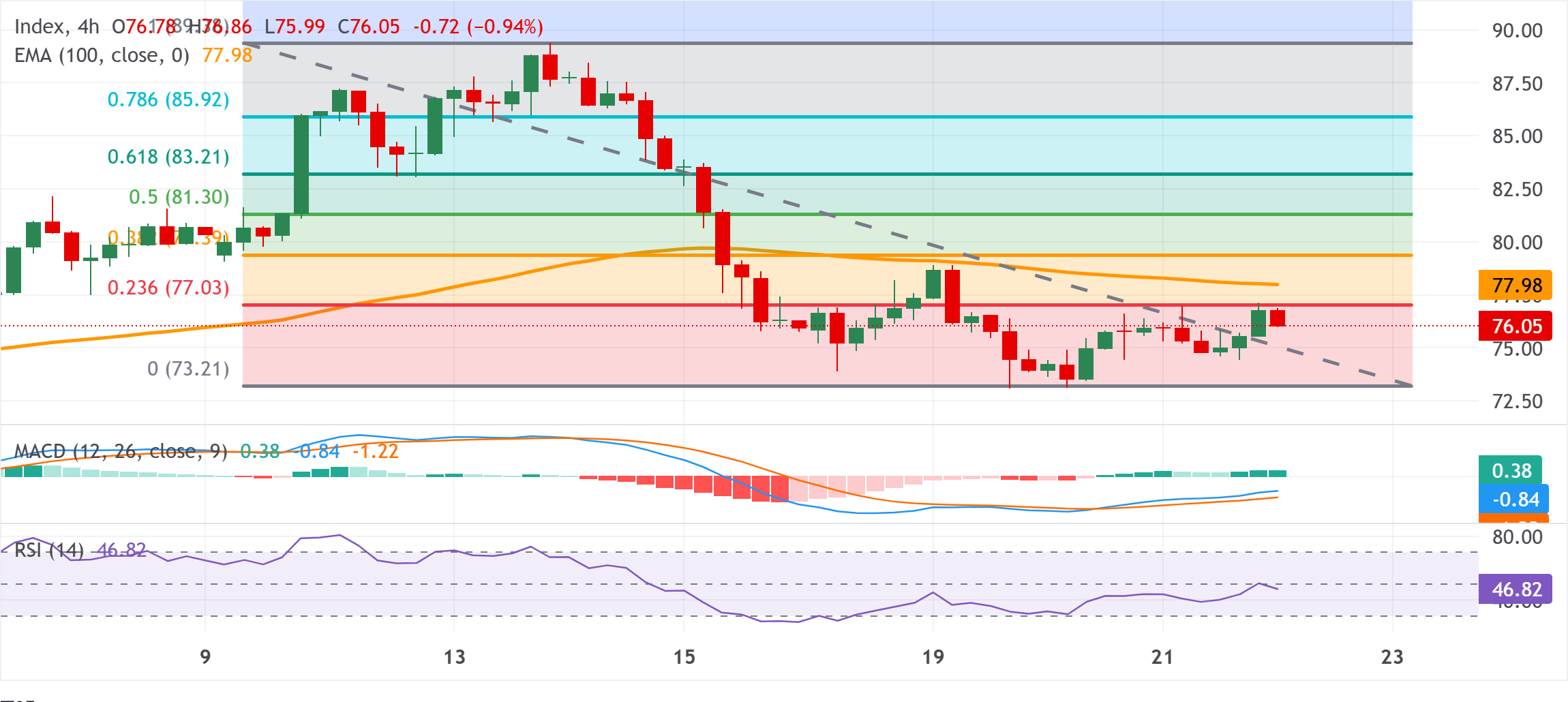
Task: Click the MACD (12, 26, close, 9) legend
Action: pos(121,451)
